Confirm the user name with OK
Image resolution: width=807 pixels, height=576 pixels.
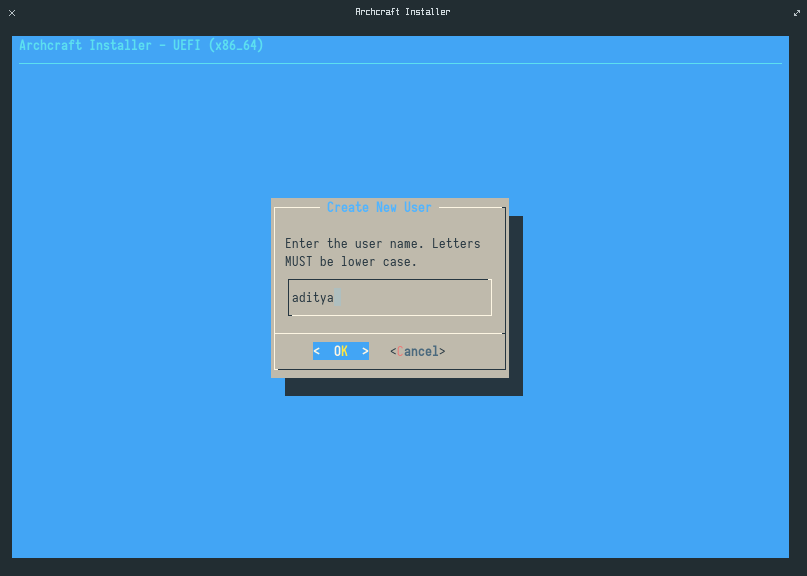pyautogui.click(x=341, y=351)
